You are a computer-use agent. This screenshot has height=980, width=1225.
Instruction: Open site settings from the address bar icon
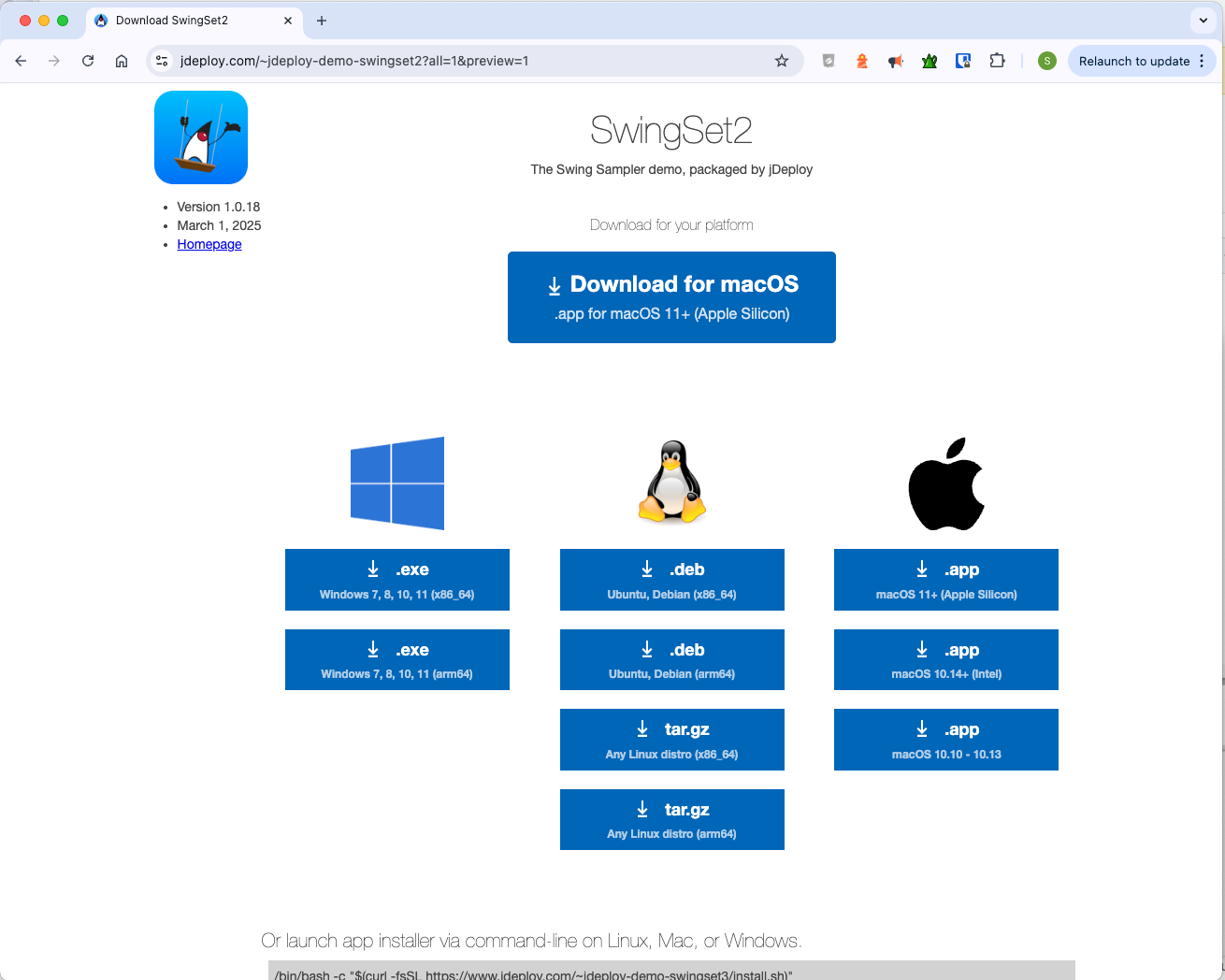coord(162,60)
